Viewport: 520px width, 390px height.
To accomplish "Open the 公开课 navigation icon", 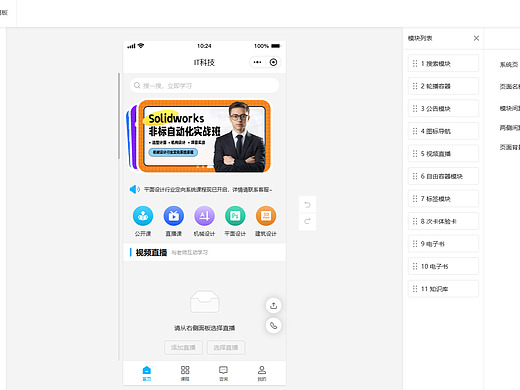I will (143, 216).
